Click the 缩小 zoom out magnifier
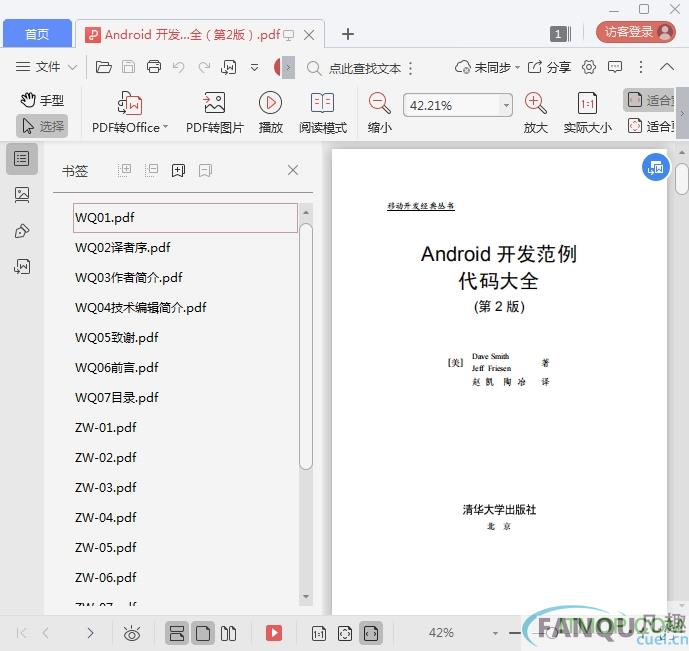The width and height of the screenshot is (689, 651). (380, 112)
